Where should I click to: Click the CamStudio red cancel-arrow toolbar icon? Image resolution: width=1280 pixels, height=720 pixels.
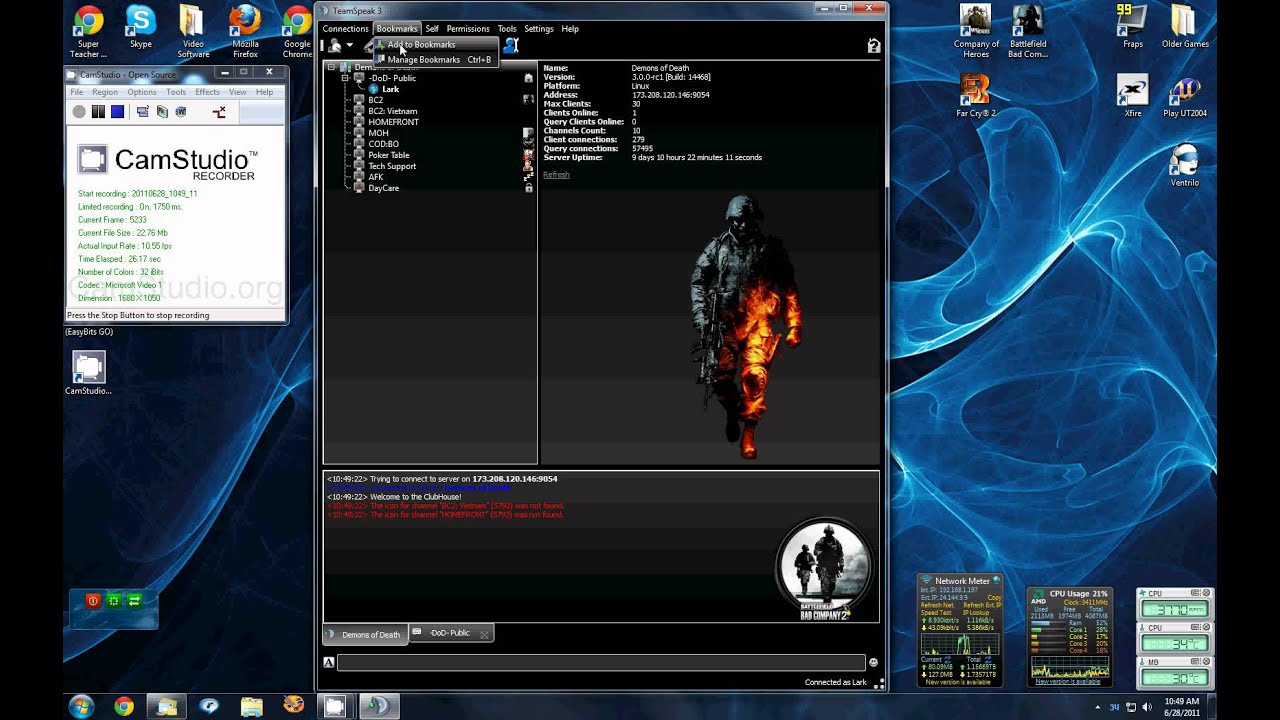point(219,112)
